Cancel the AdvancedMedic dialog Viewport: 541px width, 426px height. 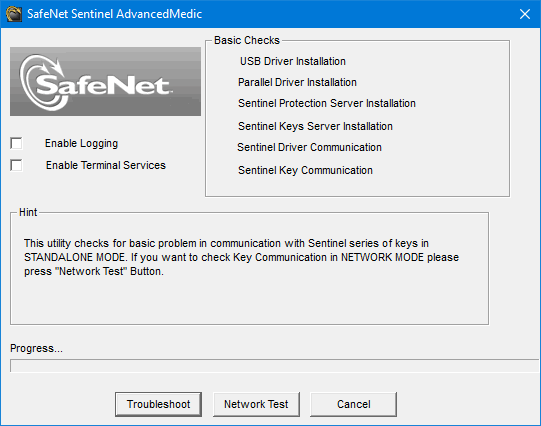click(353, 404)
